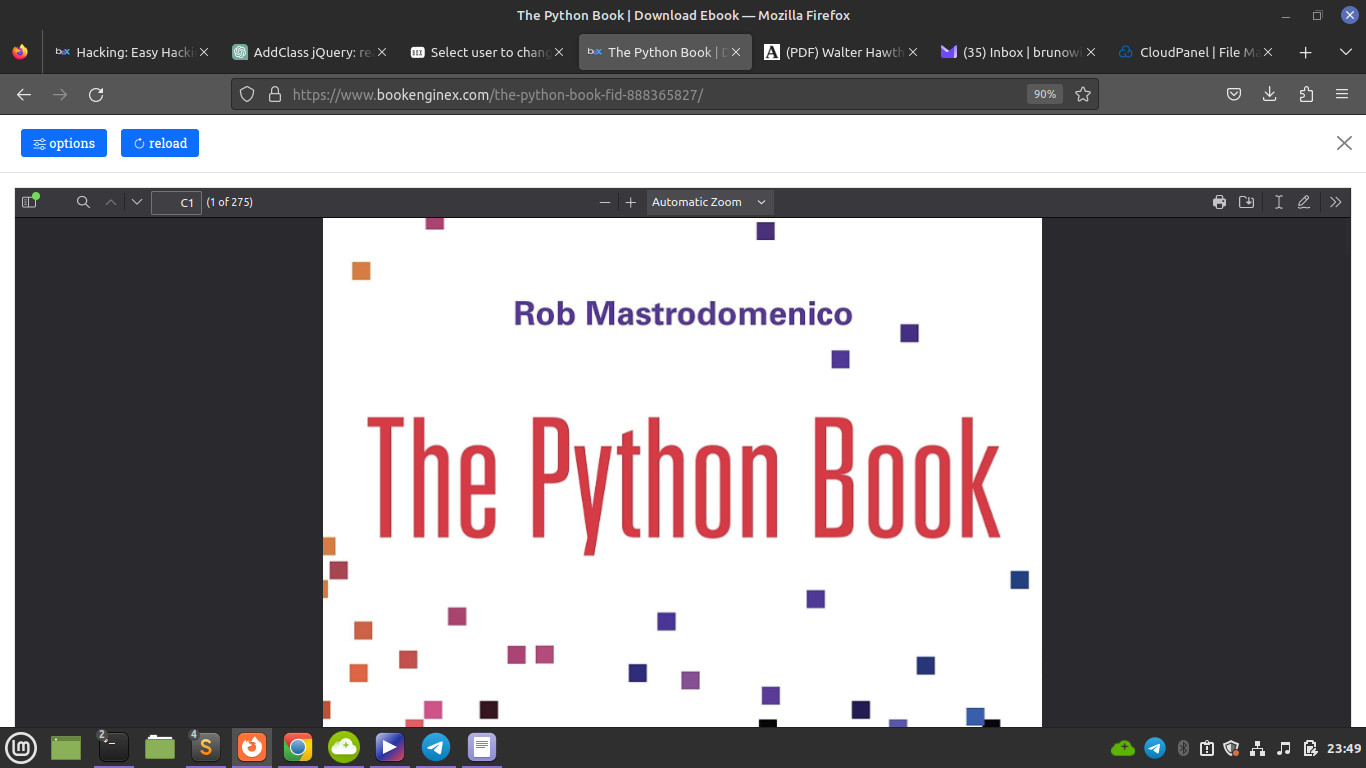Screen dimensions: 1366x768
Task: Save the PDF using download icon
Action: tap(1246, 202)
